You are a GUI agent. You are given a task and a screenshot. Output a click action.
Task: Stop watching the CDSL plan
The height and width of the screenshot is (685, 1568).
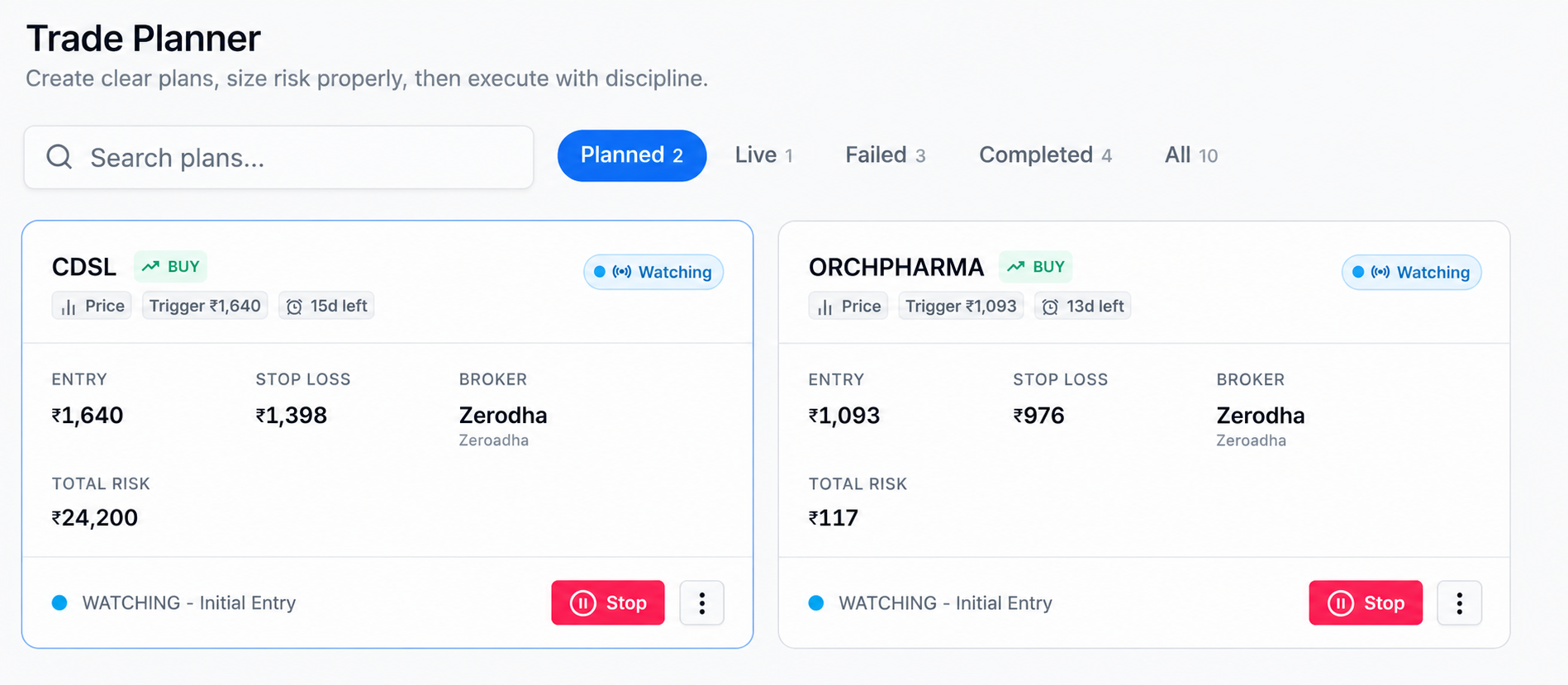[x=608, y=603]
